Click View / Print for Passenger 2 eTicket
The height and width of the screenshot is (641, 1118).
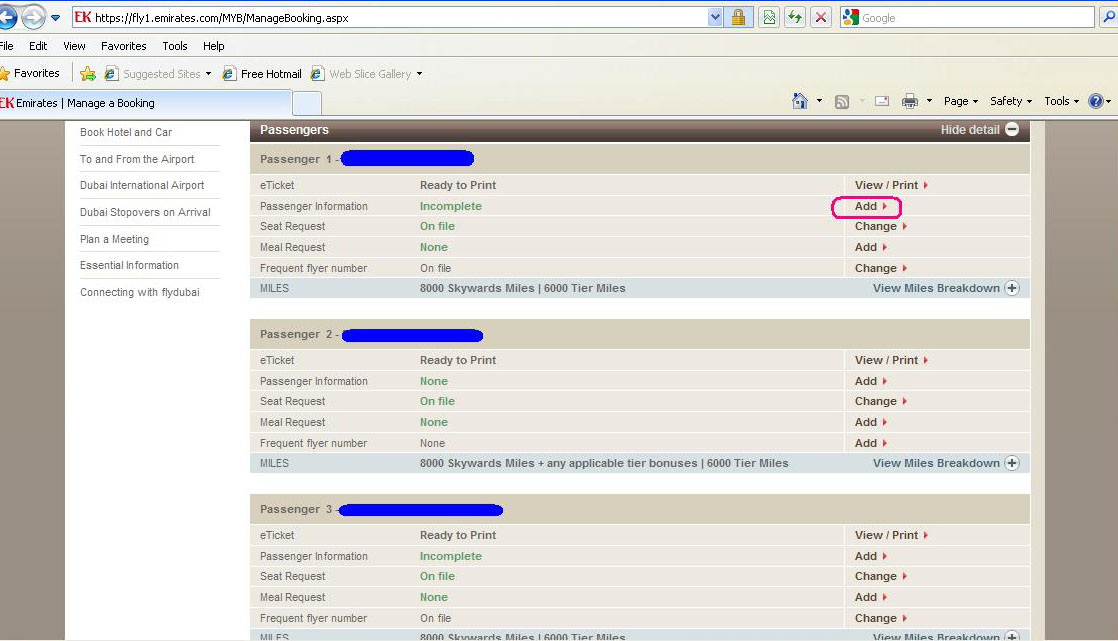tap(891, 360)
